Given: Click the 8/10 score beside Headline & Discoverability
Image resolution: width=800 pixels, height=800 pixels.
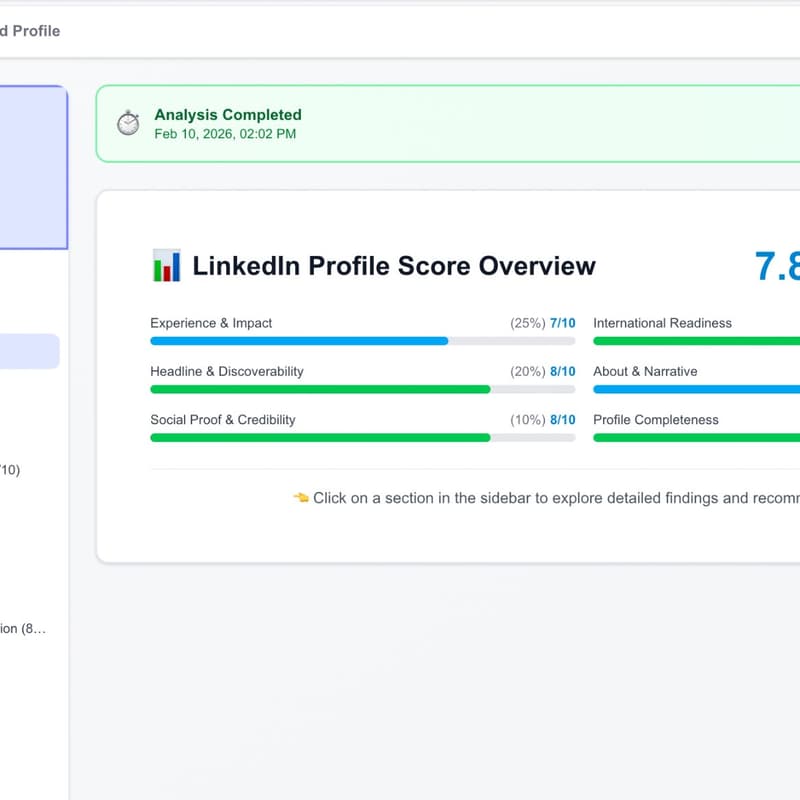Looking at the screenshot, I should pos(565,371).
